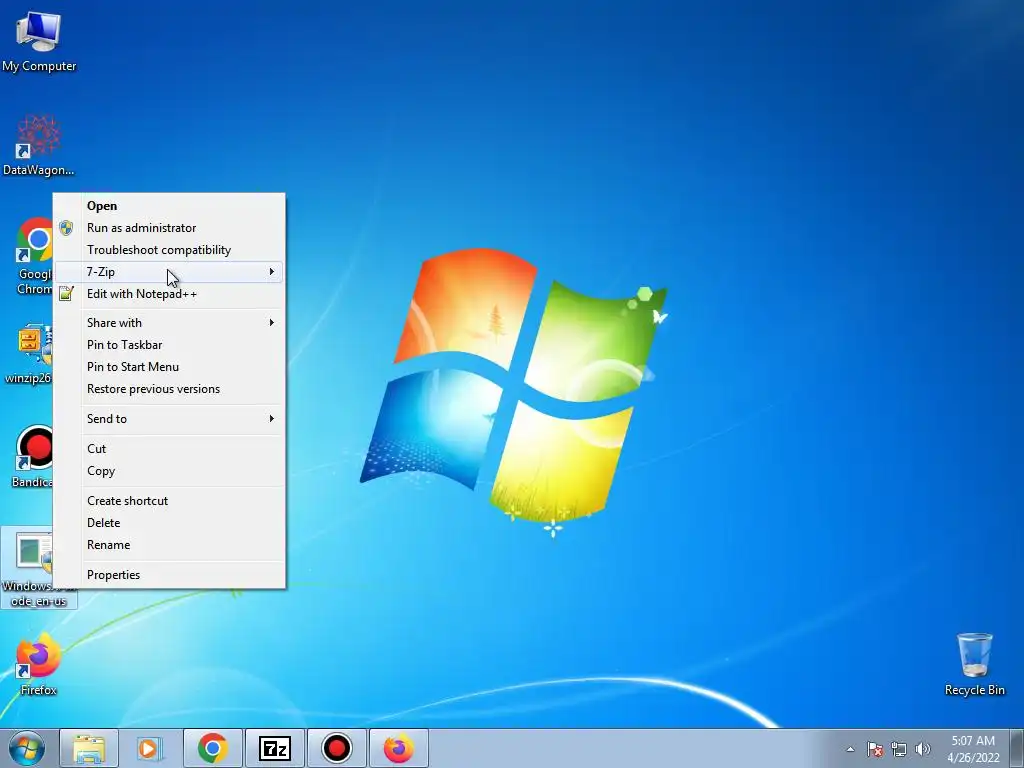The width and height of the screenshot is (1024, 768).
Task: Open Windows Explorer from the taskbar
Action: [89, 748]
